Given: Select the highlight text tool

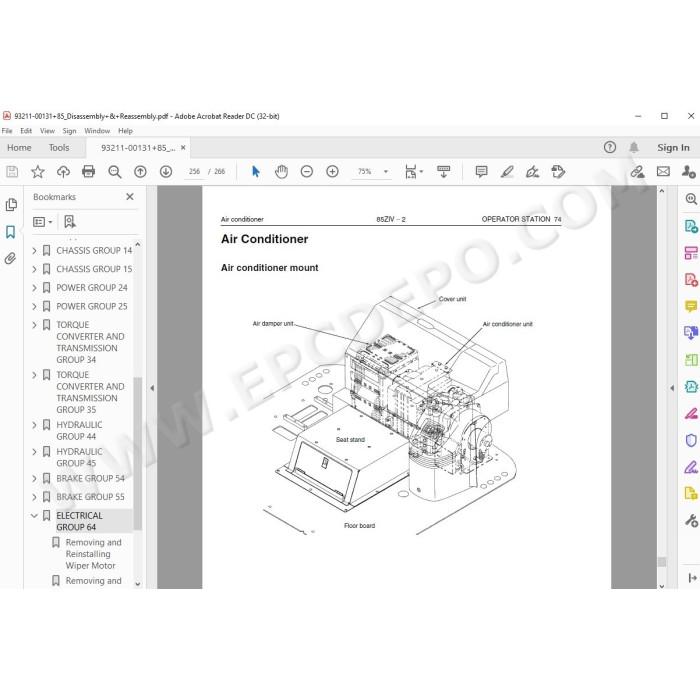Looking at the screenshot, I should click(507, 171).
